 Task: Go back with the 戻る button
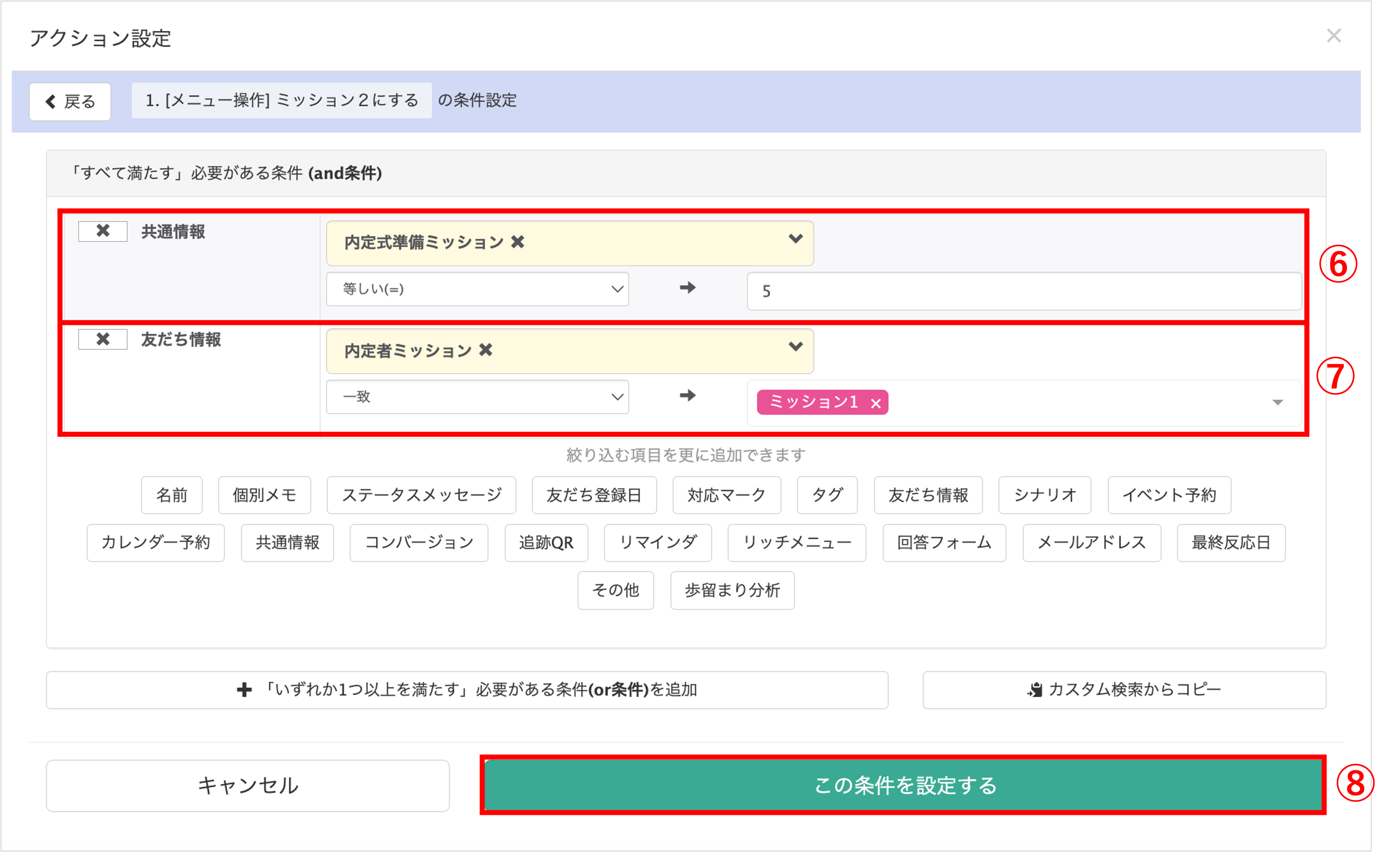tap(70, 102)
